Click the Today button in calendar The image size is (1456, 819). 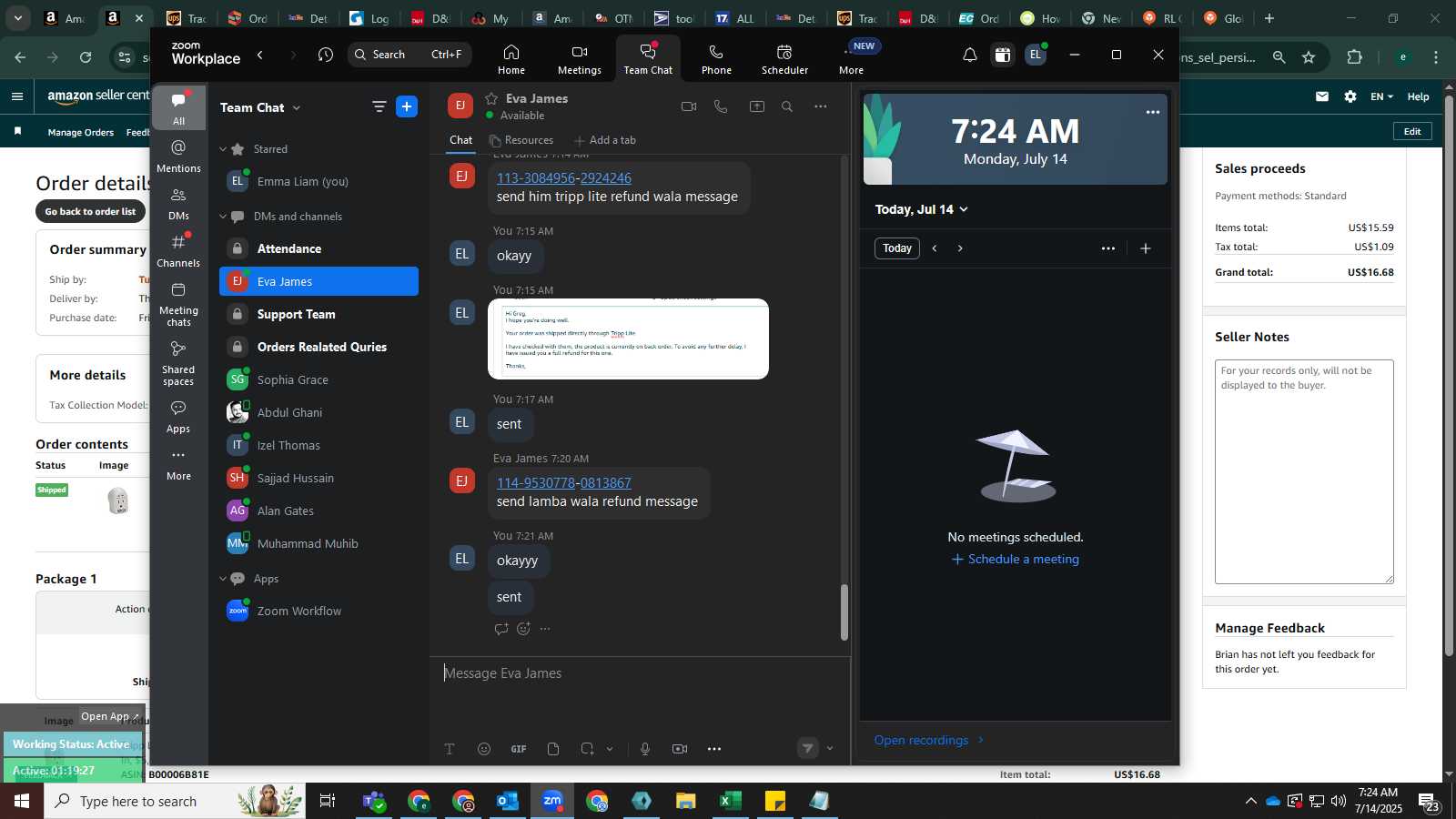point(896,248)
